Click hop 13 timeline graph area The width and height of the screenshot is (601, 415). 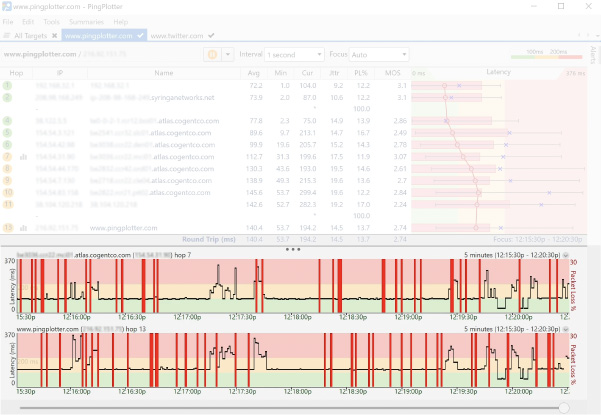click(x=293, y=360)
